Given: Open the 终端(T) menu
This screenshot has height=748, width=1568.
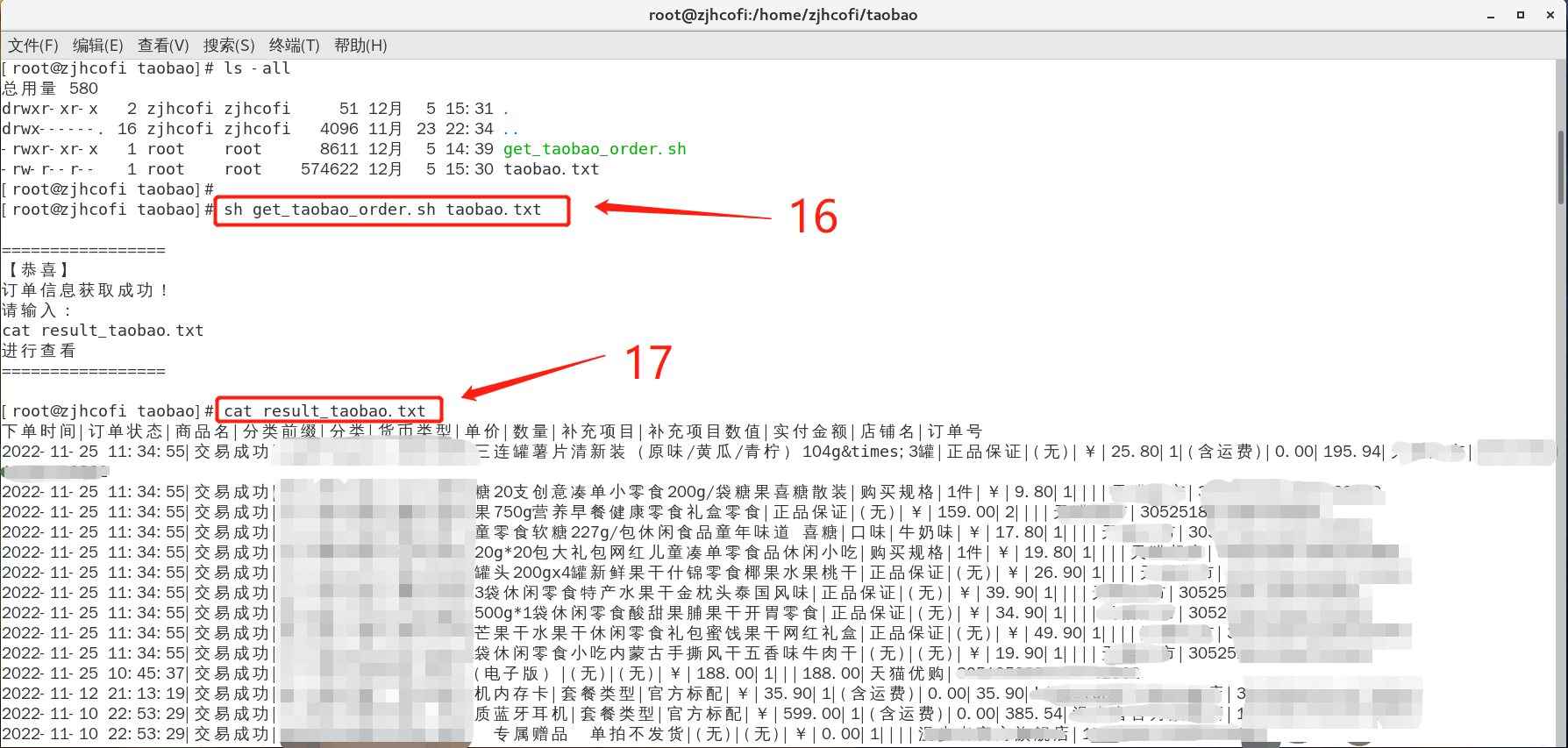Looking at the screenshot, I should [295, 46].
